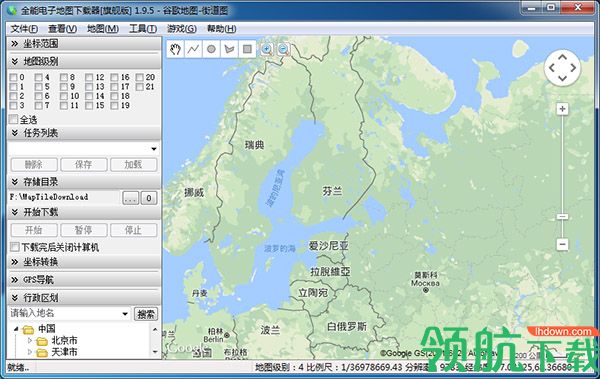The image size is (600, 379).
Task: Check map level 10 checkbox
Action: pyautogui.click(x=64, y=96)
